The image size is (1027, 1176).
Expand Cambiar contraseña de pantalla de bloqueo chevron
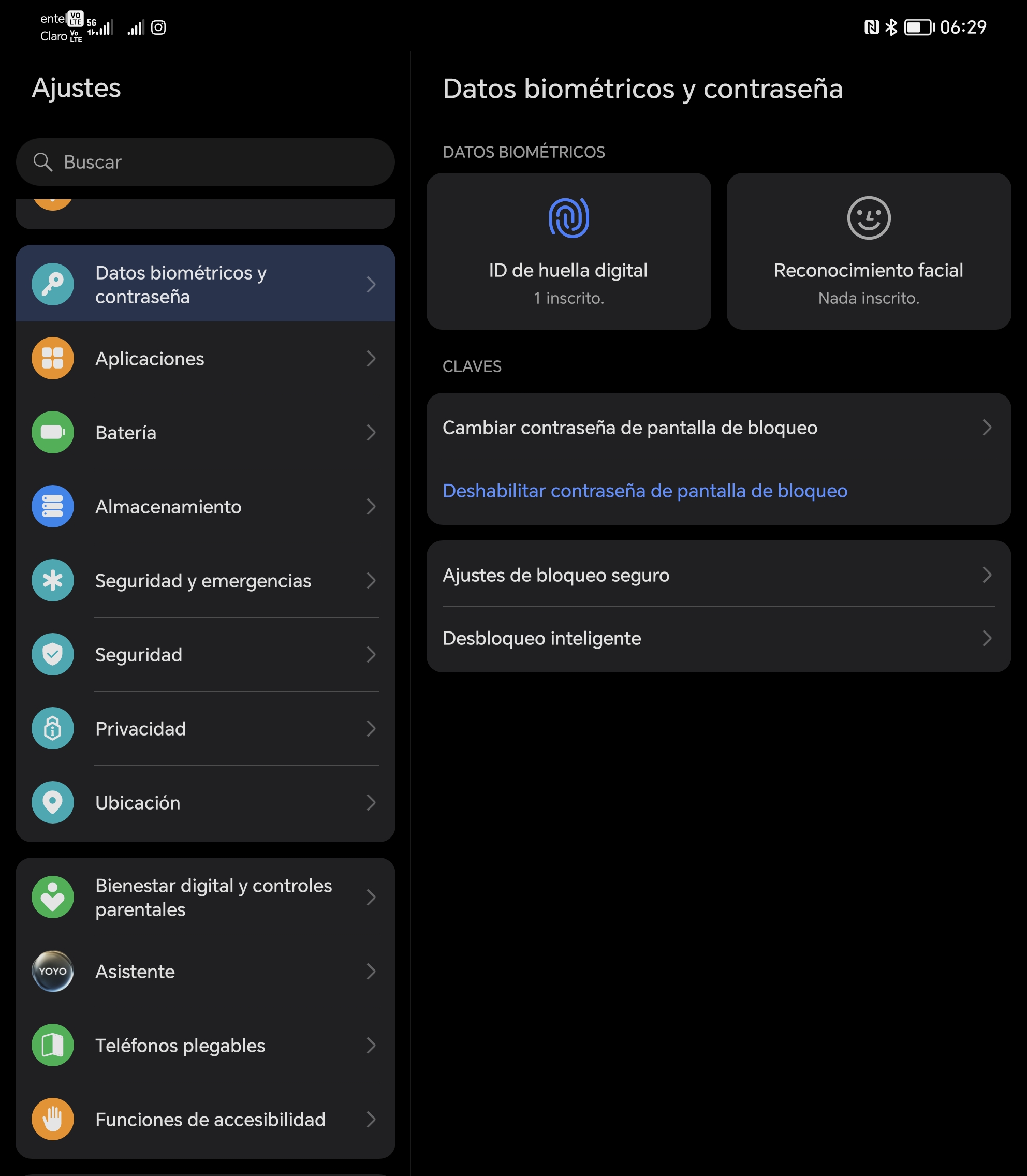pyautogui.click(x=986, y=428)
